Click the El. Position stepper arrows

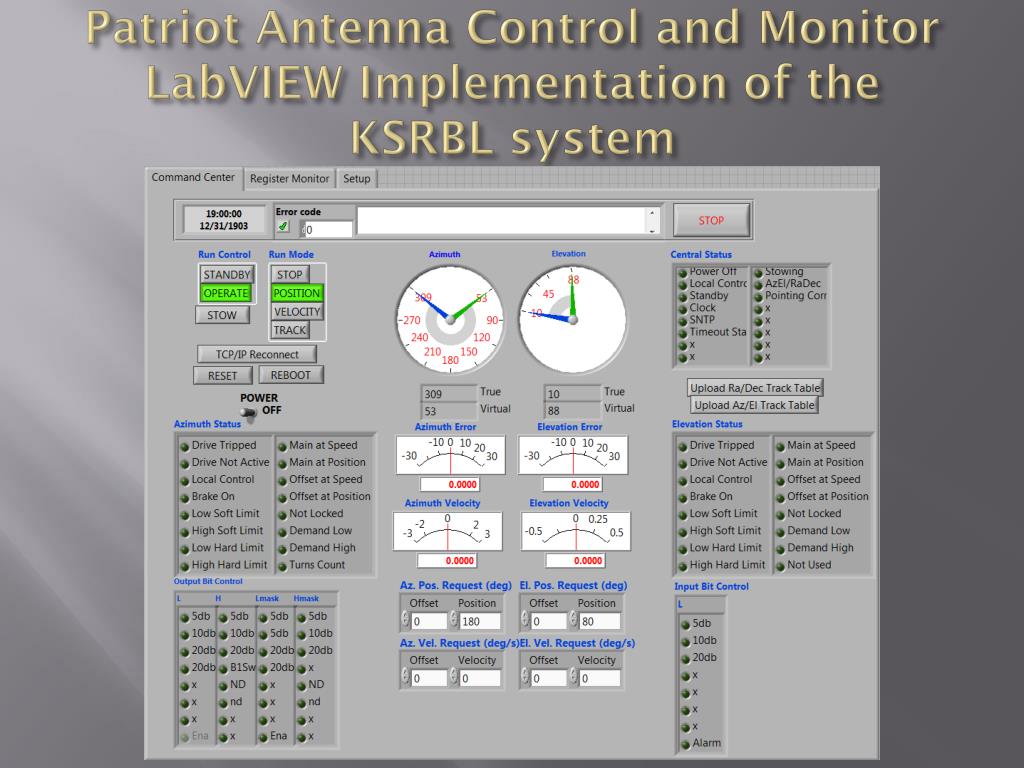pos(573,619)
